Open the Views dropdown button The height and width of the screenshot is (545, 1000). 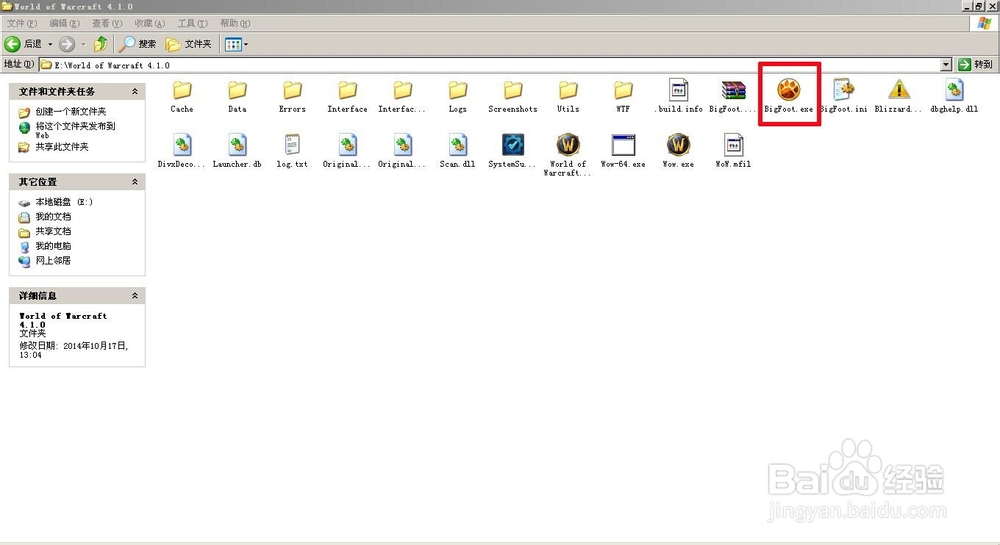click(x=237, y=44)
